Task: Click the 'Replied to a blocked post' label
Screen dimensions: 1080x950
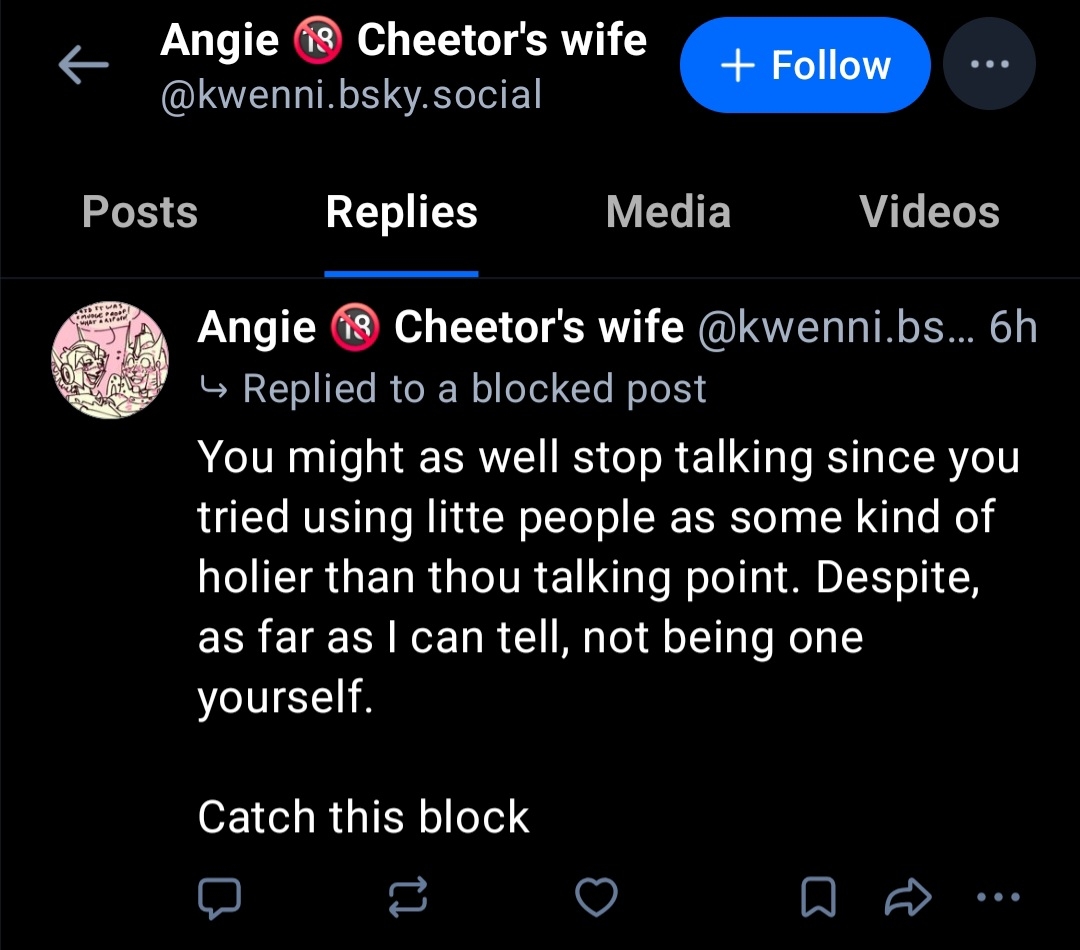Action: pos(474,389)
